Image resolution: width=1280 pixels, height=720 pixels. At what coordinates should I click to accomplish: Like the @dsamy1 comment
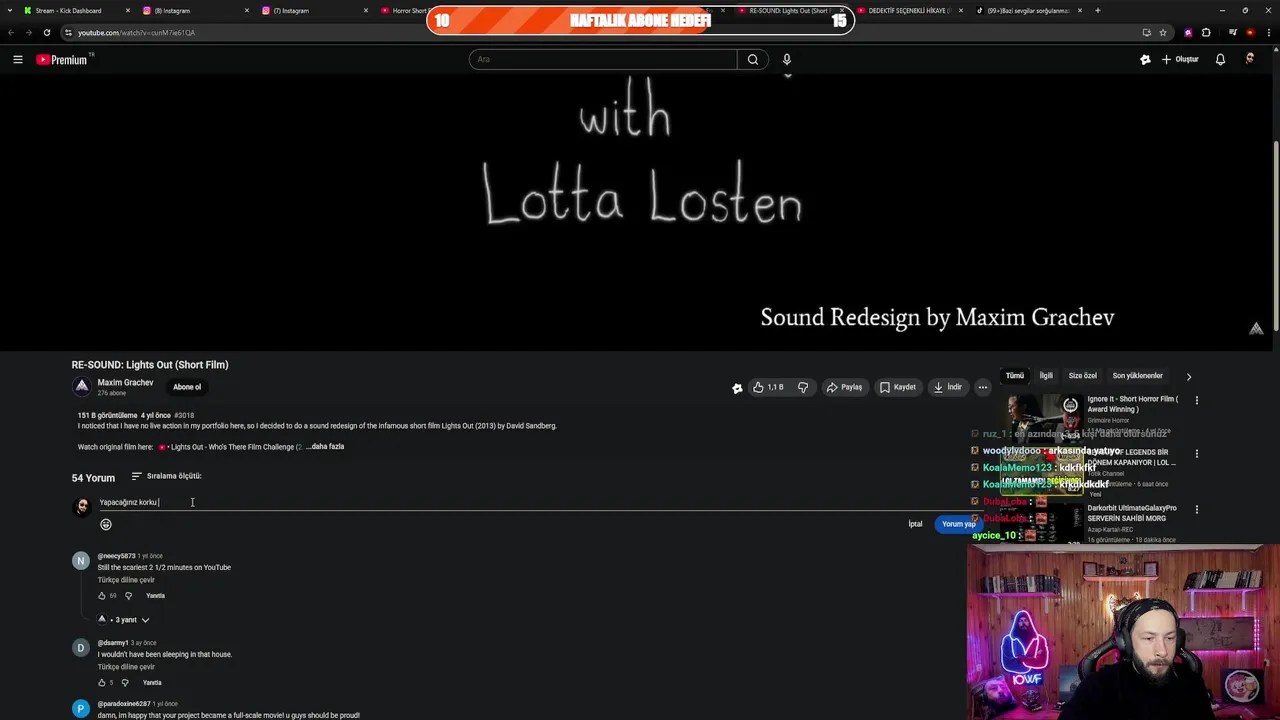(x=102, y=683)
